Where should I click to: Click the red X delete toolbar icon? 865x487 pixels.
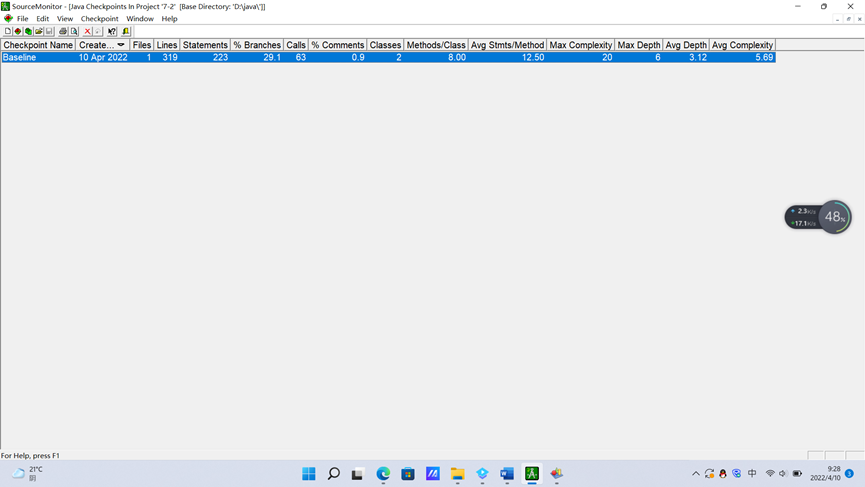click(87, 31)
